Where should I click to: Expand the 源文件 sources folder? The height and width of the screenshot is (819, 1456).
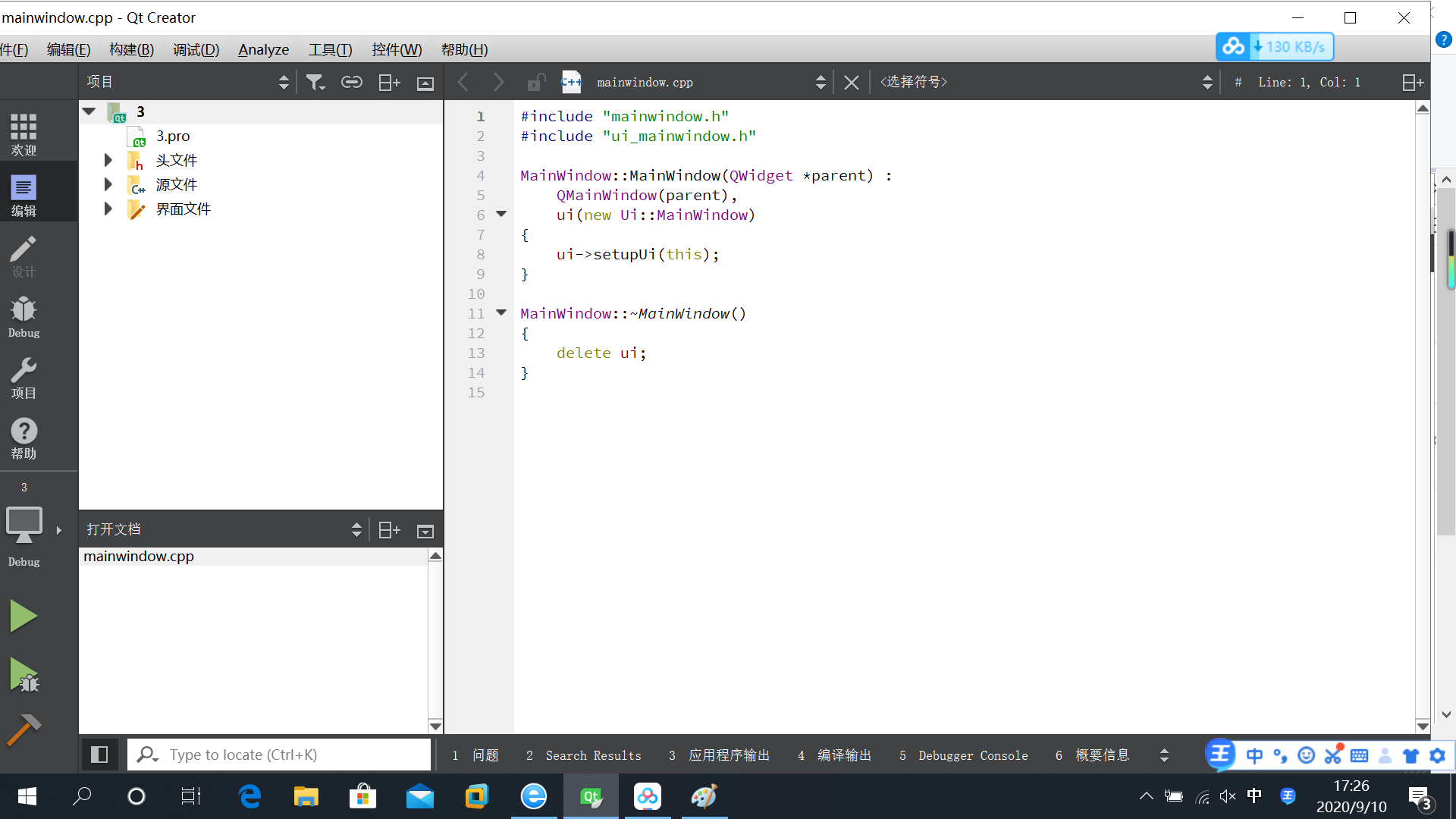pos(108,184)
